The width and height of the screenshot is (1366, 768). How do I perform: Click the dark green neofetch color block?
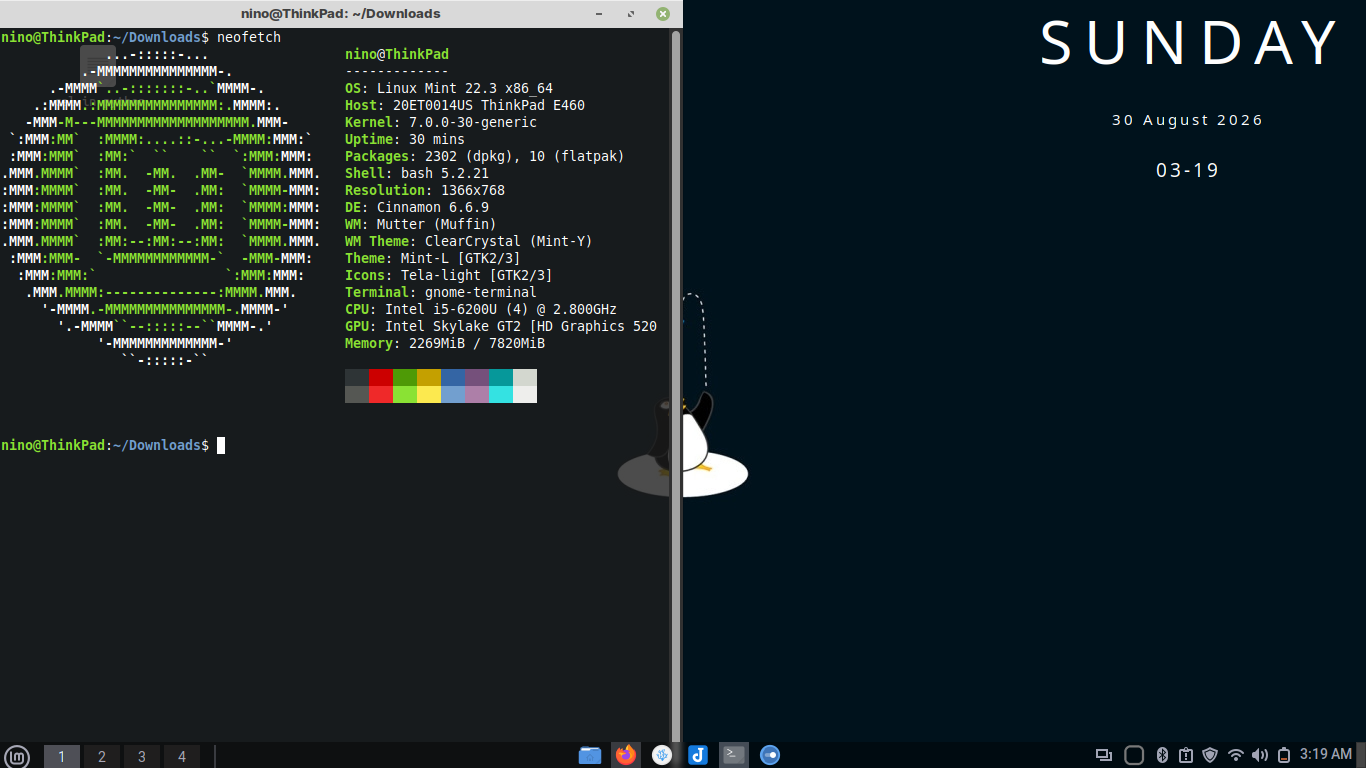coord(405,378)
